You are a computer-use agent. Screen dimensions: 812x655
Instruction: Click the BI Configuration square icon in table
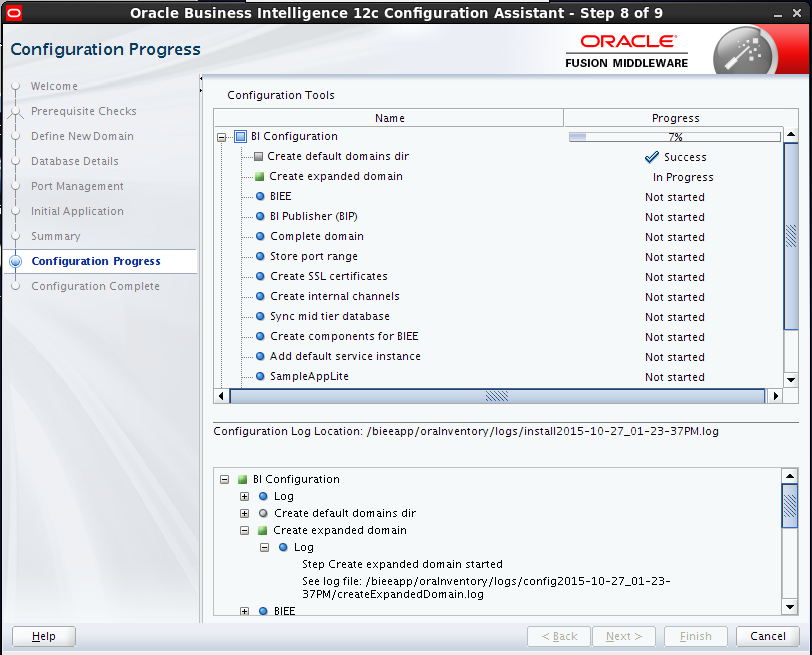coord(241,137)
